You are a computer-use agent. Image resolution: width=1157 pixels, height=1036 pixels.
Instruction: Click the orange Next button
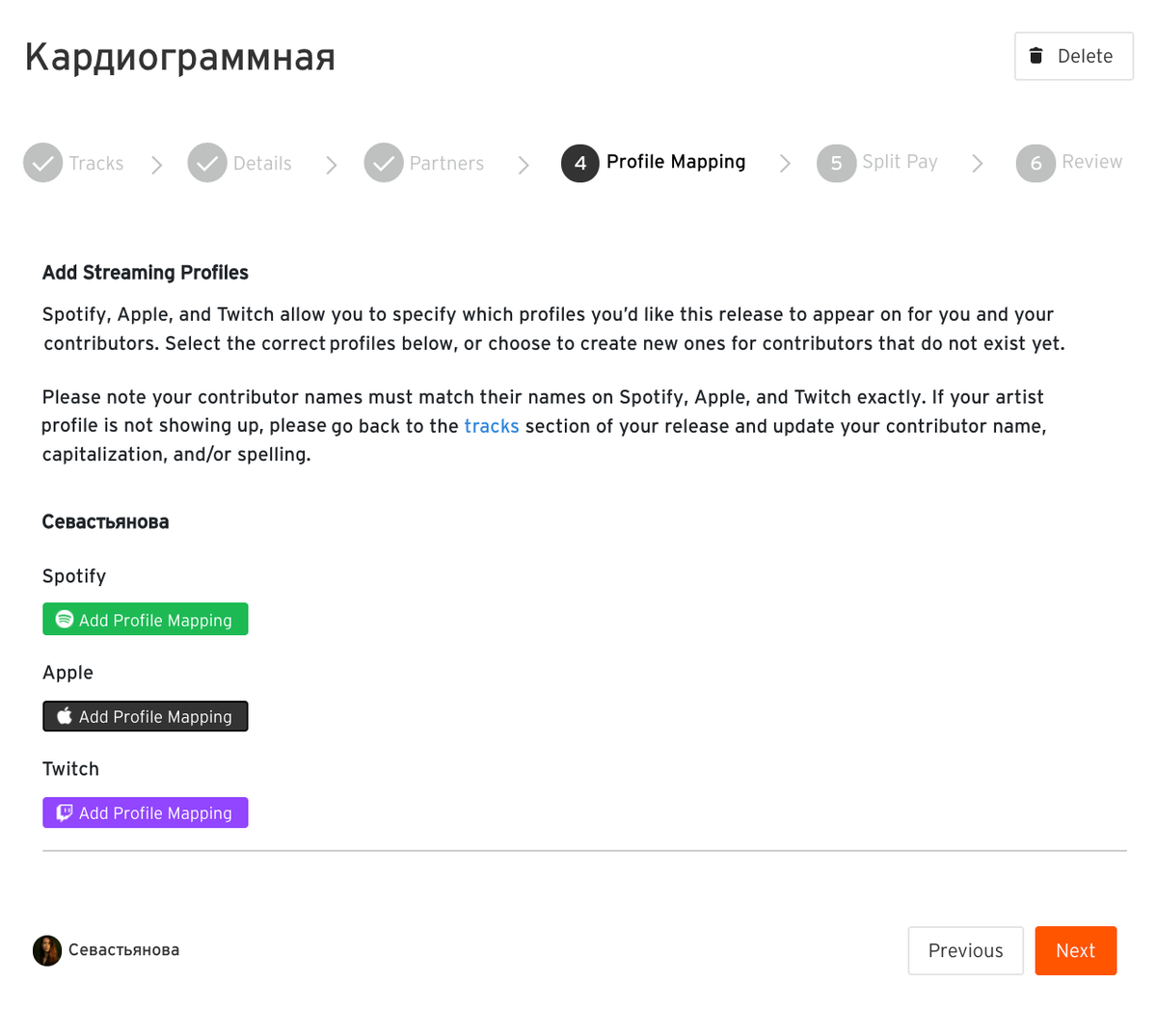point(1076,950)
